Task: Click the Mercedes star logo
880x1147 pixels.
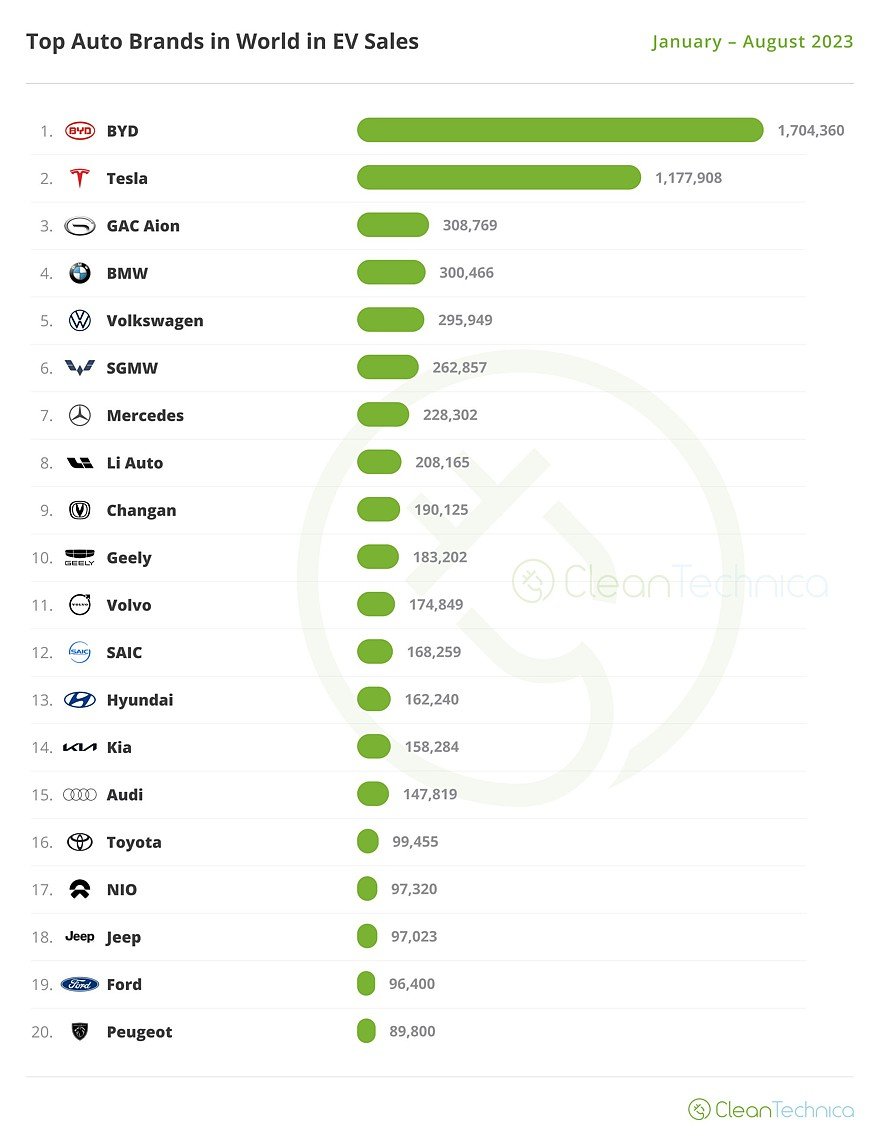Action: (x=80, y=415)
